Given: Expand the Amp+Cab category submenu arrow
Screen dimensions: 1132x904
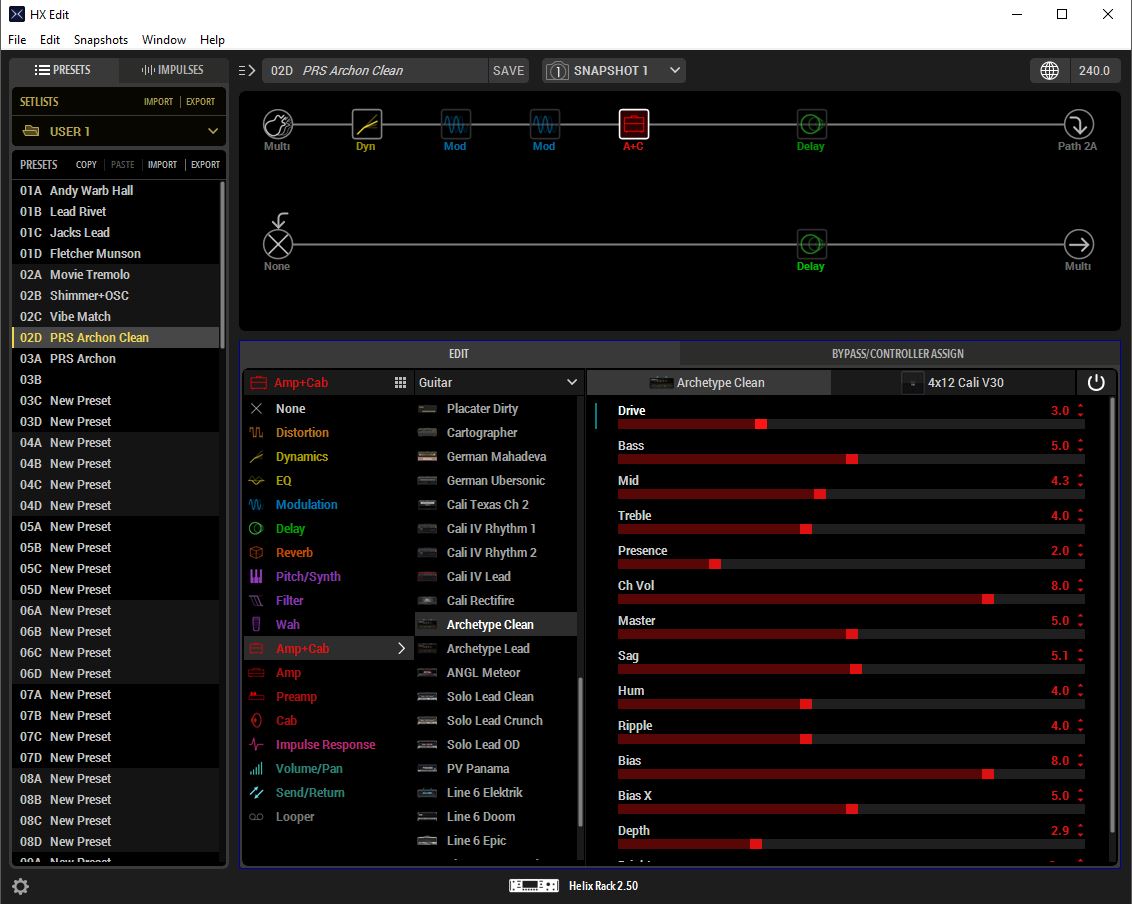Looking at the screenshot, I should click(x=401, y=648).
